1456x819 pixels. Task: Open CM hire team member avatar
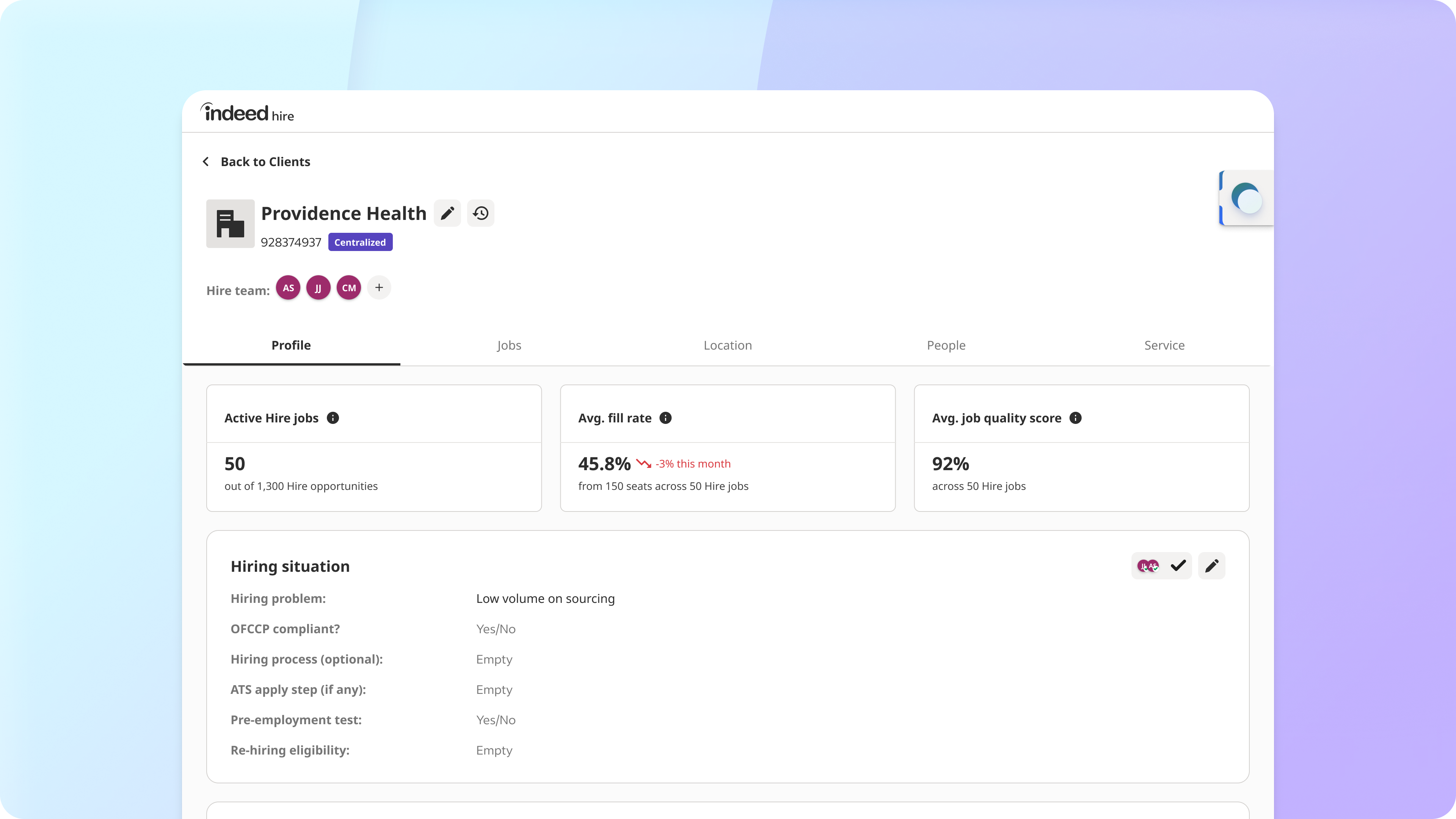tap(349, 288)
